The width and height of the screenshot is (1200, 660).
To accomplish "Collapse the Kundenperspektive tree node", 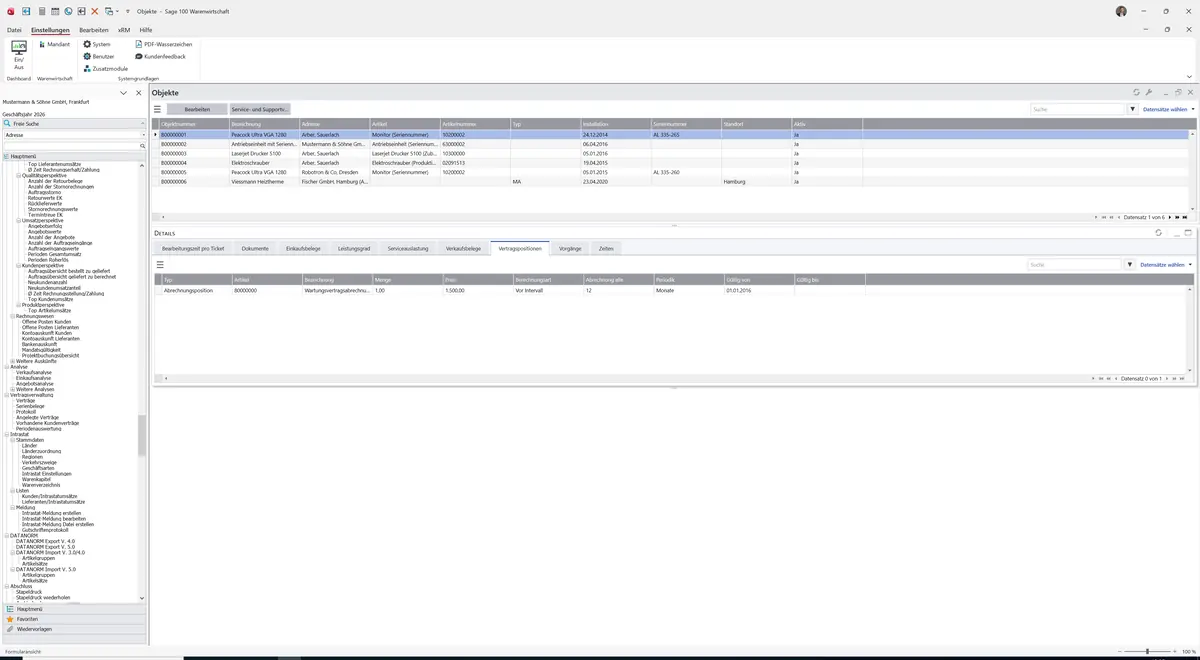I will (19, 265).
